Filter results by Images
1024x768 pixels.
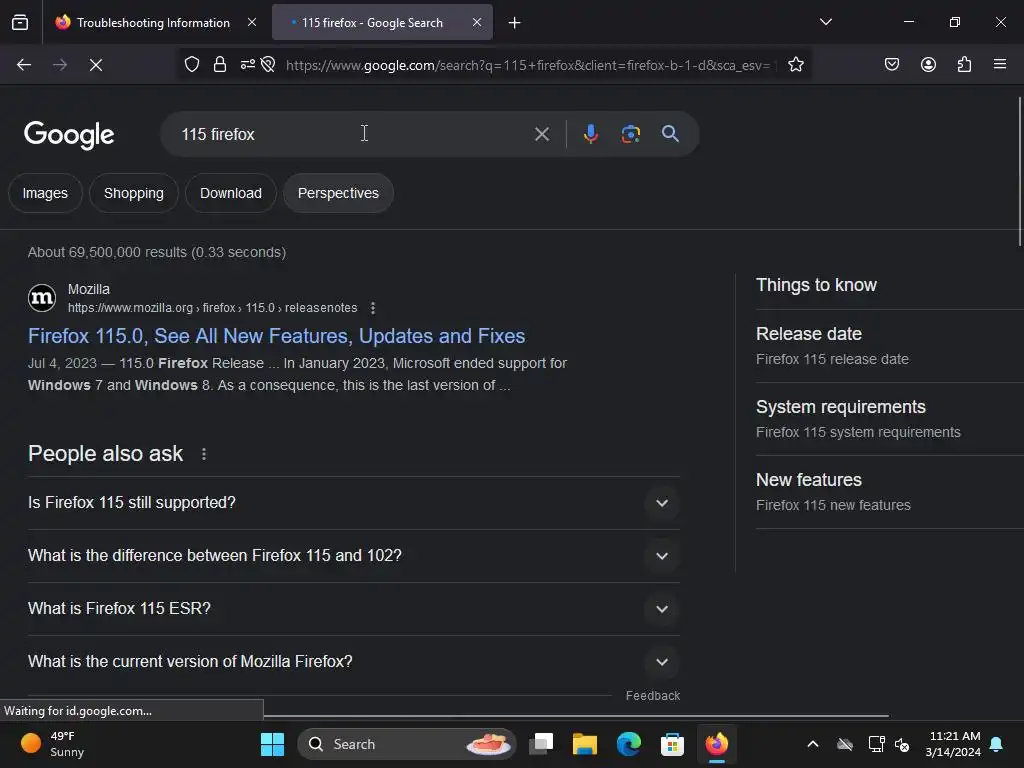45,193
